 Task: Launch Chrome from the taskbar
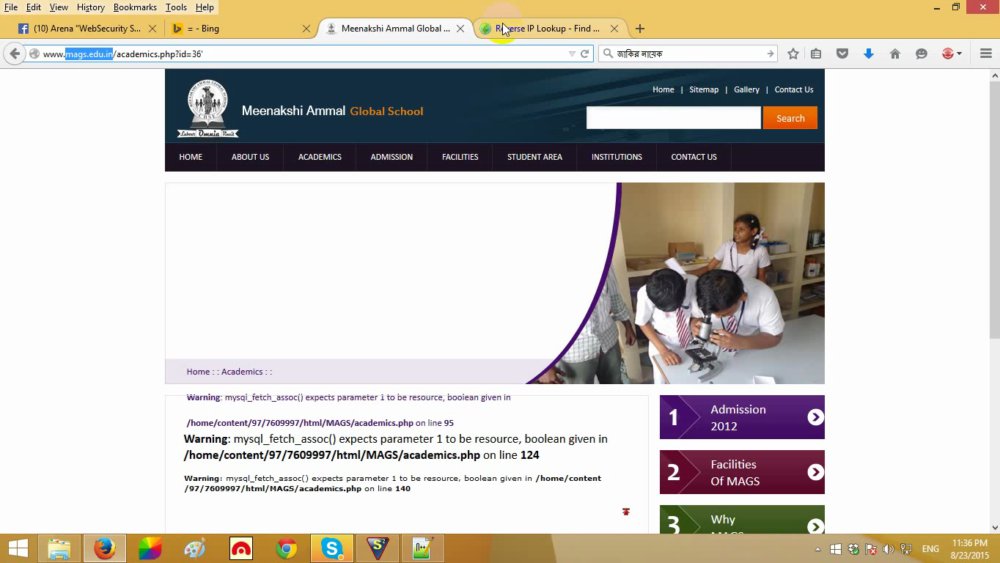pyautogui.click(x=286, y=548)
